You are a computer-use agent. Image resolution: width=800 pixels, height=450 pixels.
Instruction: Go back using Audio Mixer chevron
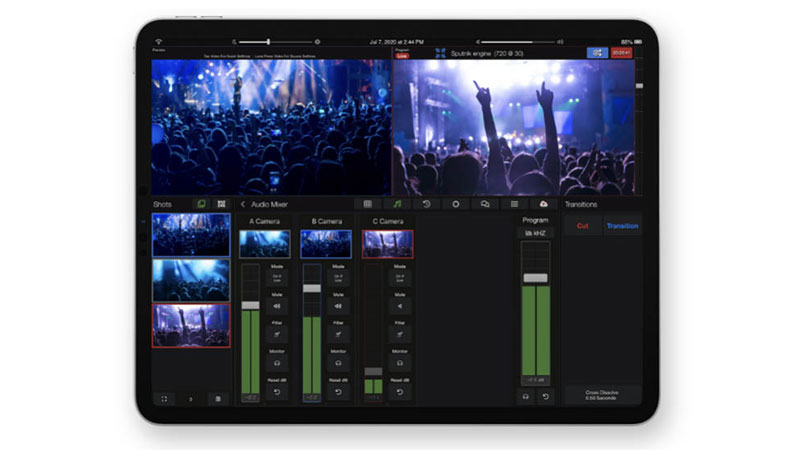pos(243,204)
